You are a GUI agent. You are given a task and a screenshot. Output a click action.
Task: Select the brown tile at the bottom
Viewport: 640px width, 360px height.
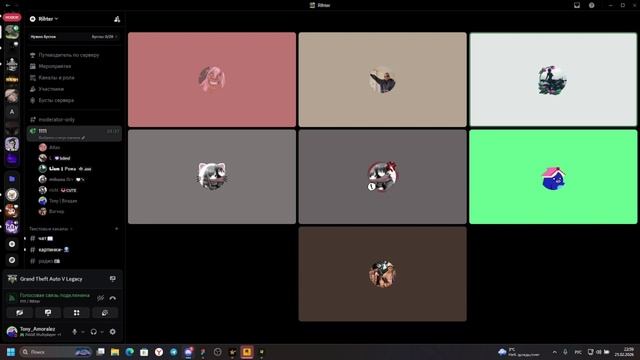click(382, 274)
